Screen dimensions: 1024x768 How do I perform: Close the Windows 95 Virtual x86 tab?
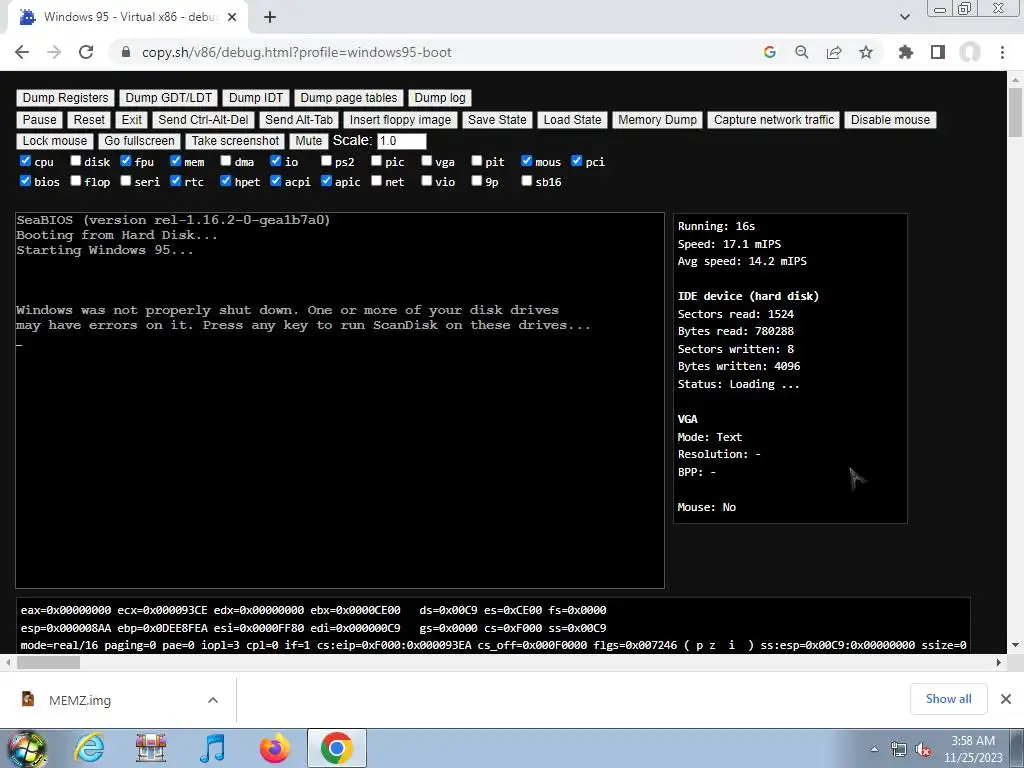point(232,18)
